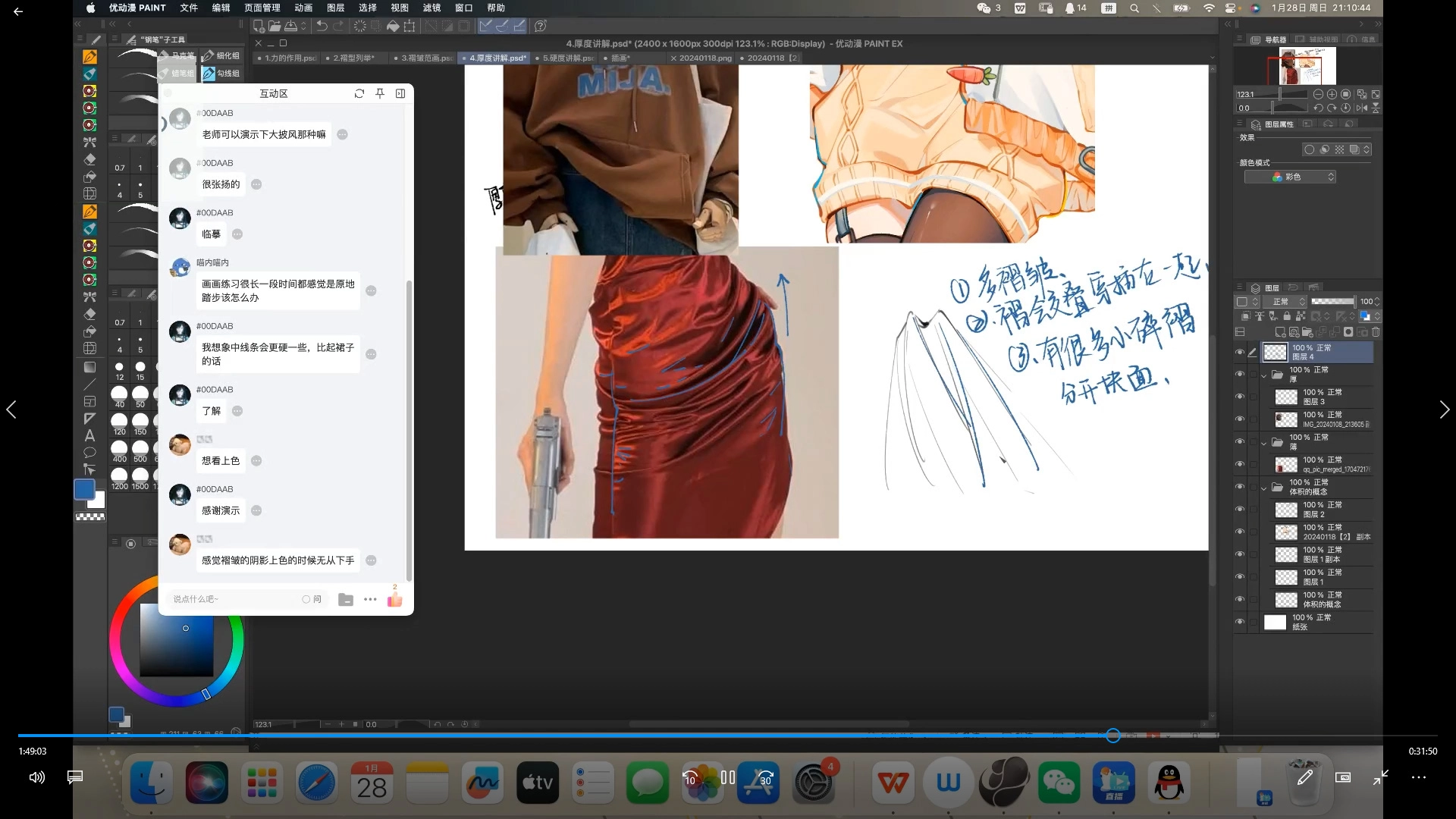Switch to 3.褶皱范画.psd tab

click(x=426, y=58)
